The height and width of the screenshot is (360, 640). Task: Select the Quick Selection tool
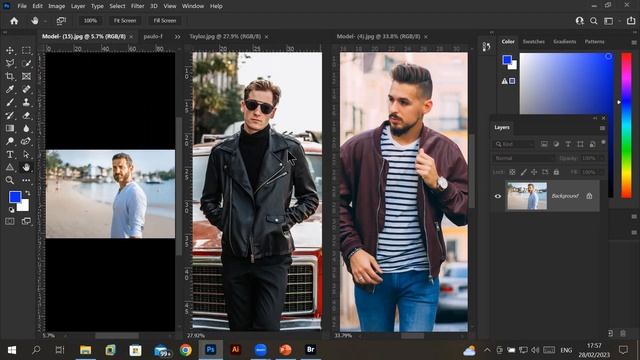coord(26,63)
